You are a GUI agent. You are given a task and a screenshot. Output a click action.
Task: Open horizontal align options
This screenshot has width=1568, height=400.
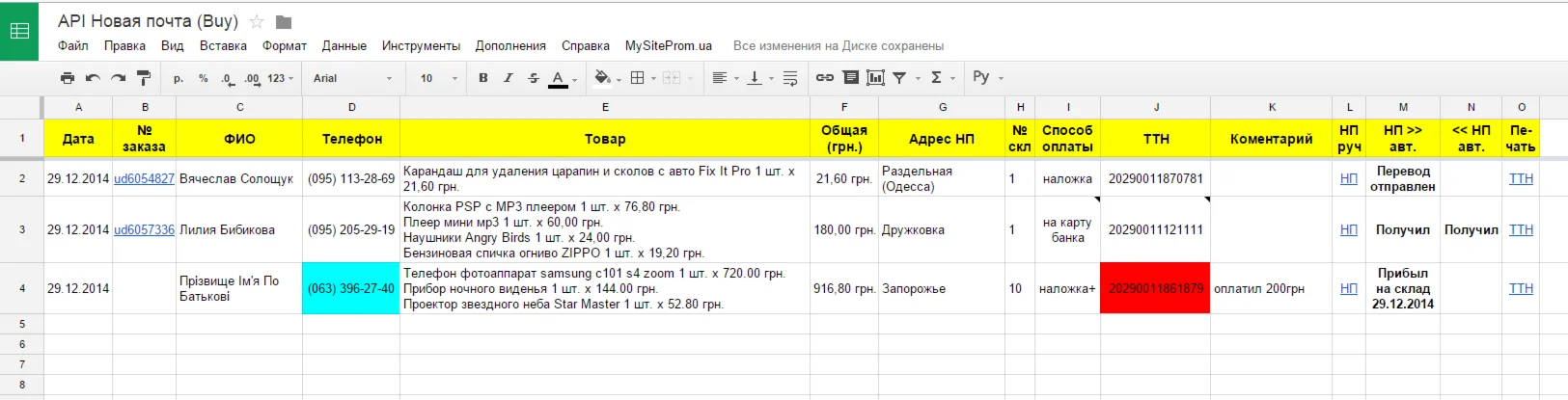[x=724, y=78]
